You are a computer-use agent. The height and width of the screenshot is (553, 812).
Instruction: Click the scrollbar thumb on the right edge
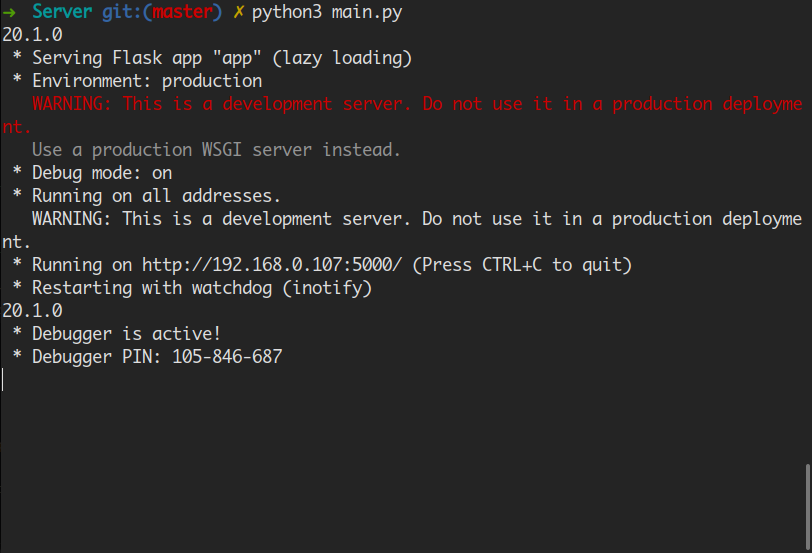point(807,506)
